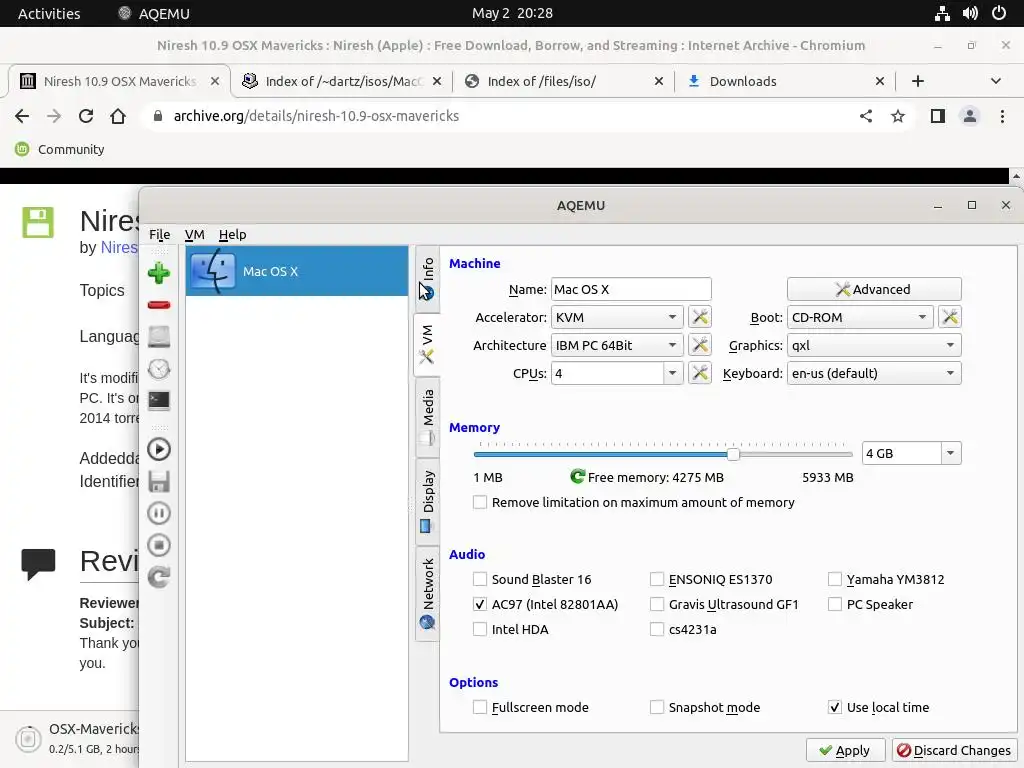Enable PC Speaker checkbox
Screen dimensions: 1024x768
coord(835,604)
